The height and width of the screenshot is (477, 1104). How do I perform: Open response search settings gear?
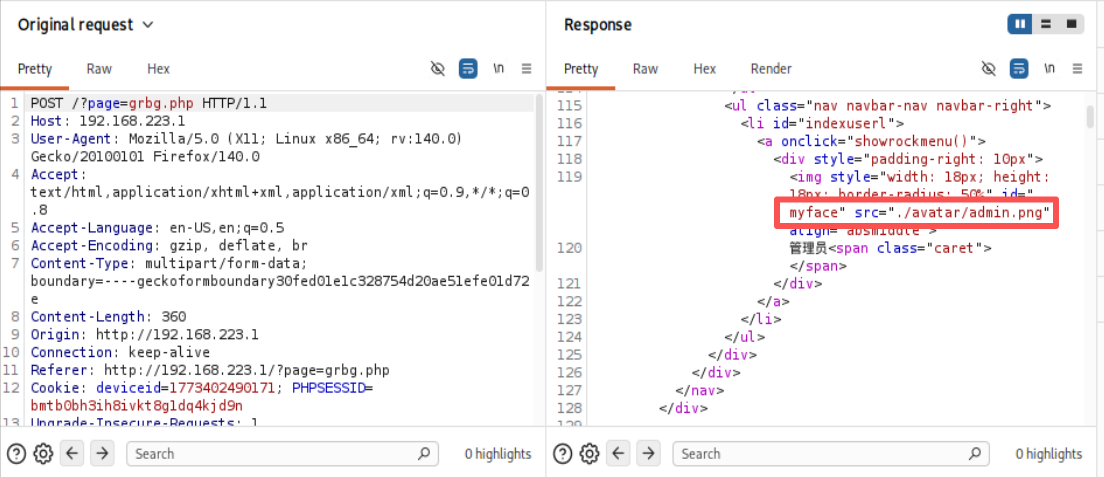tap(590, 453)
